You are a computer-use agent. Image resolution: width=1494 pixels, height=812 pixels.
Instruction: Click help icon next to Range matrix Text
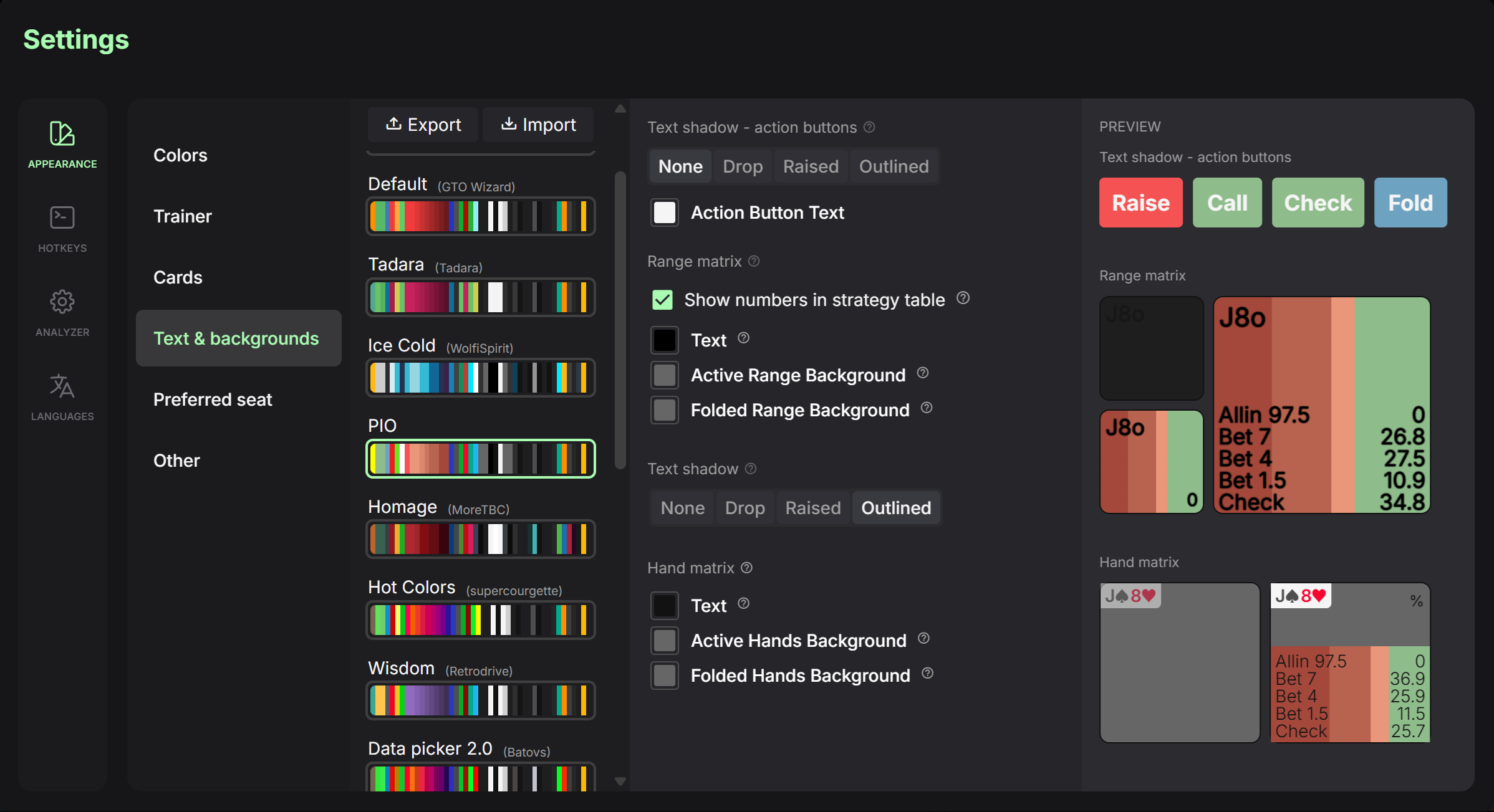pyautogui.click(x=743, y=338)
